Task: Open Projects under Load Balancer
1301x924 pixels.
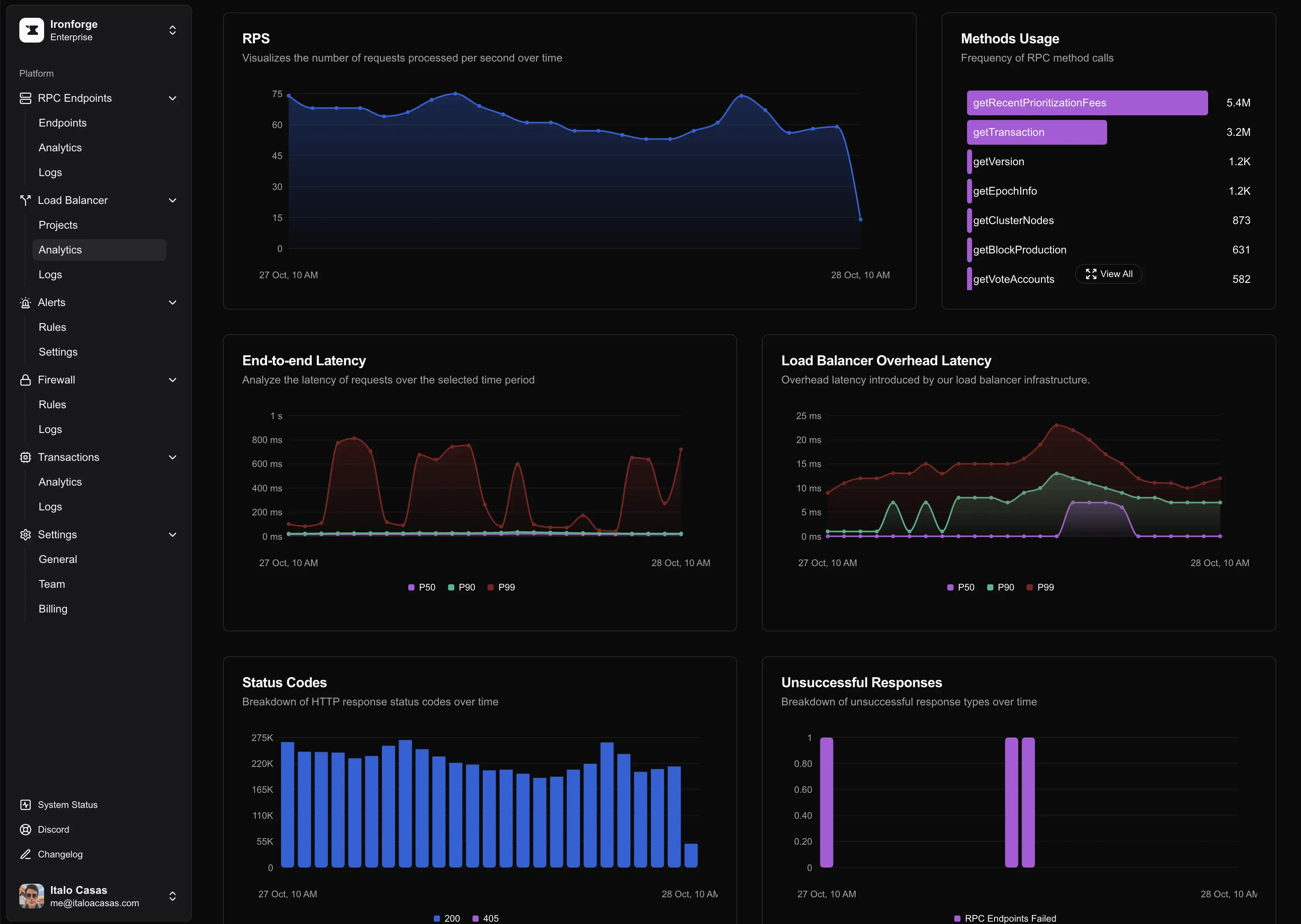Action: click(58, 225)
